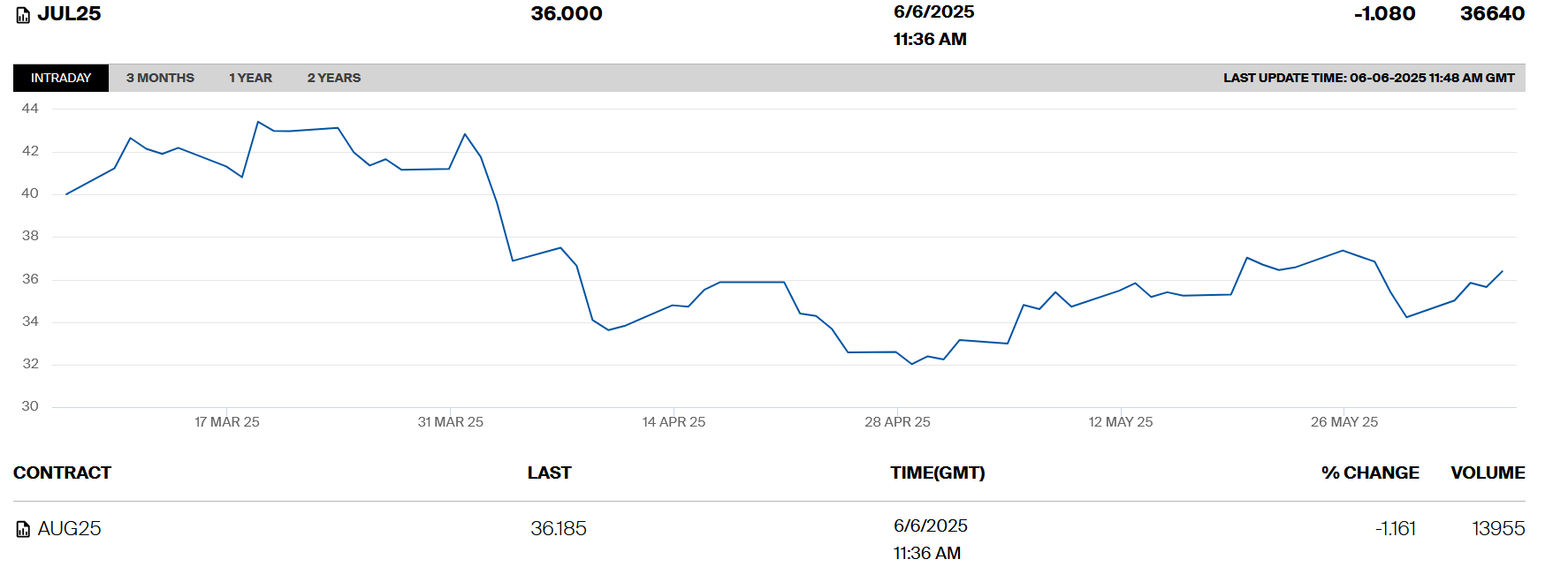Image resolution: width=1568 pixels, height=567 pixels.
Task: Click the TIME(GMT) column header
Action: 937,472
